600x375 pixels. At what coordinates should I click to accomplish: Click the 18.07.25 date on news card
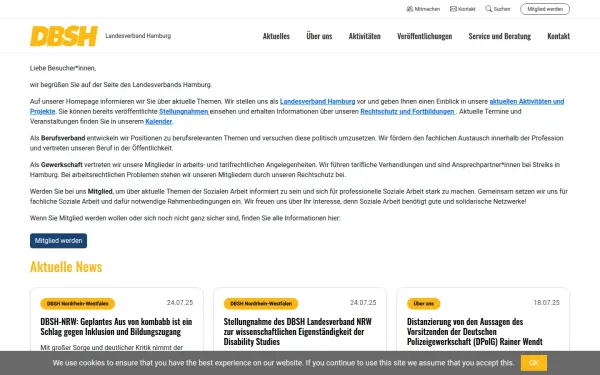click(x=546, y=303)
